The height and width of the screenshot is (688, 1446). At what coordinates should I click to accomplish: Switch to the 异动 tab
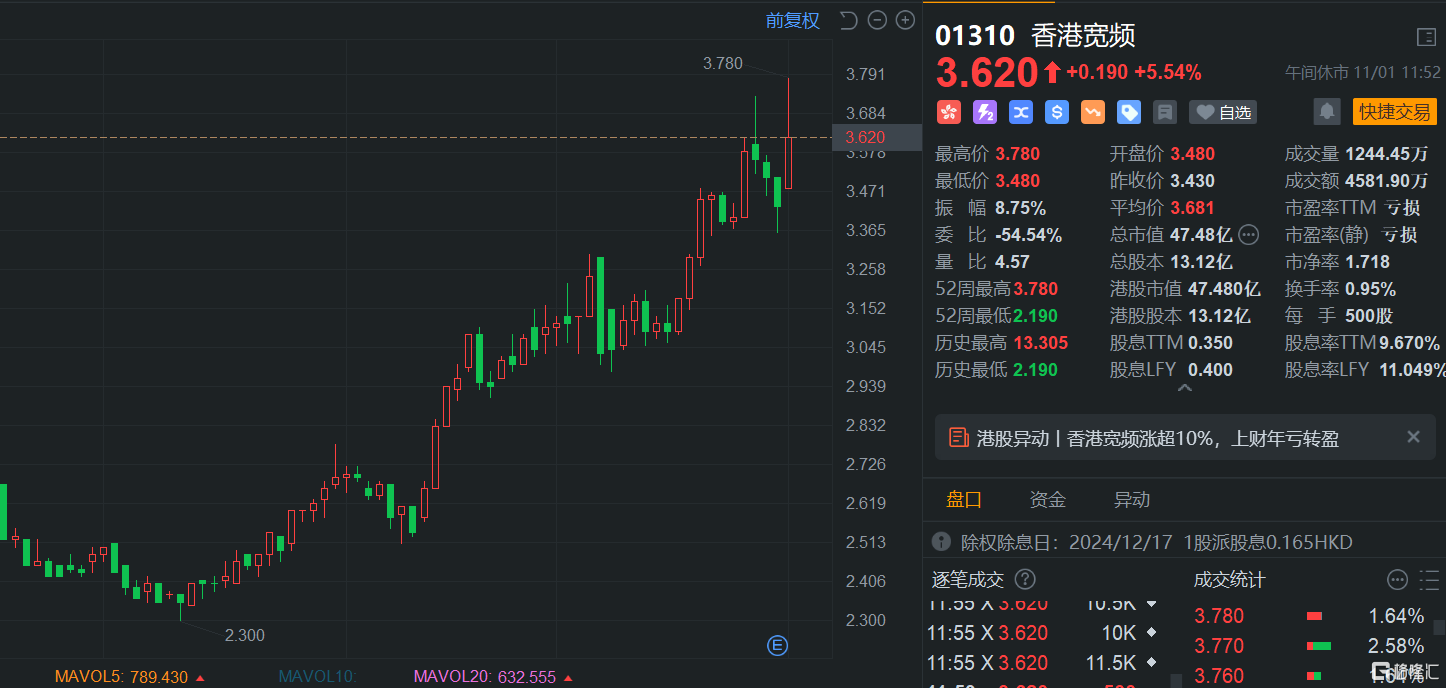click(x=1131, y=499)
